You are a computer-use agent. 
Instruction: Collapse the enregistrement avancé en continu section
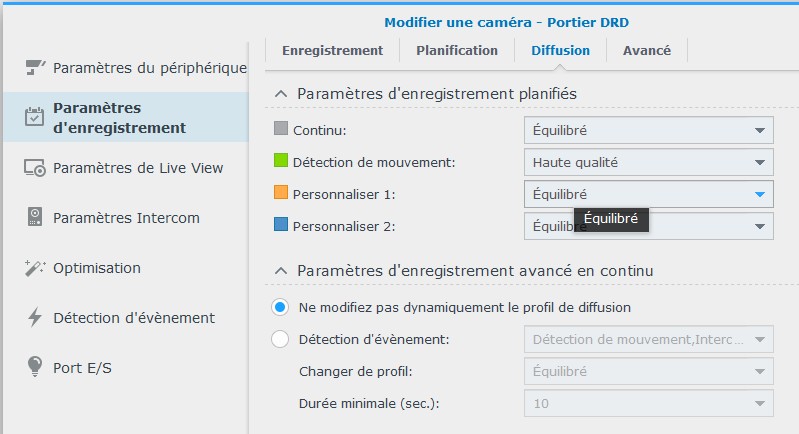(x=280, y=271)
